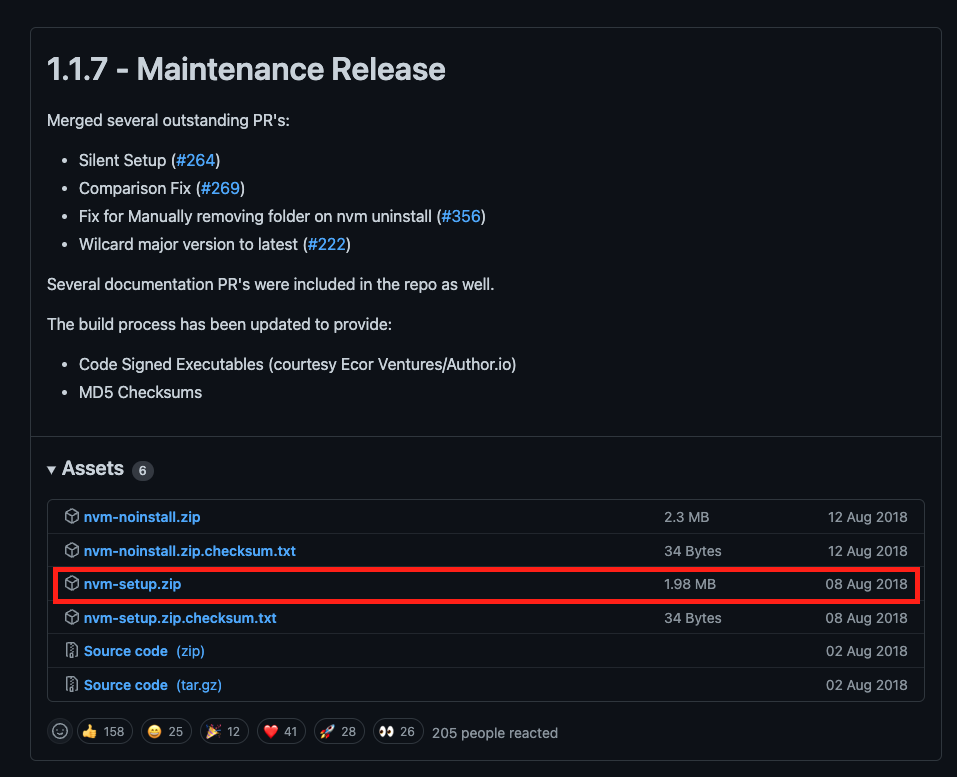The image size is (957, 777).
Task: Toggle the eyes reaction showing 26
Action: (x=398, y=731)
